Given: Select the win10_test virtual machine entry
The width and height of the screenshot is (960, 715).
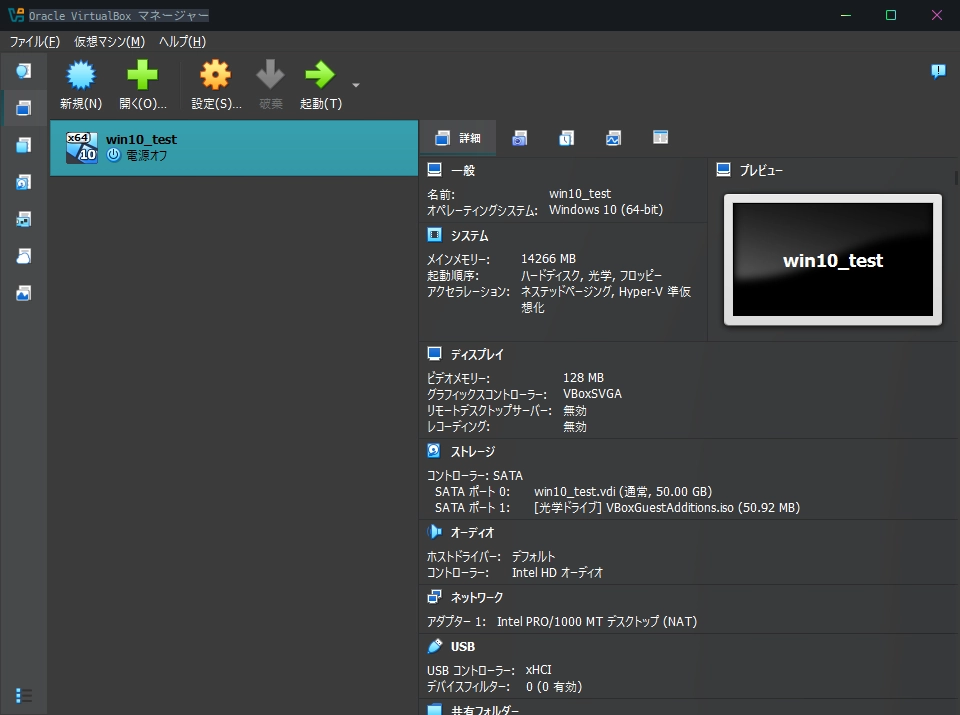Looking at the screenshot, I should click(x=233, y=148).
